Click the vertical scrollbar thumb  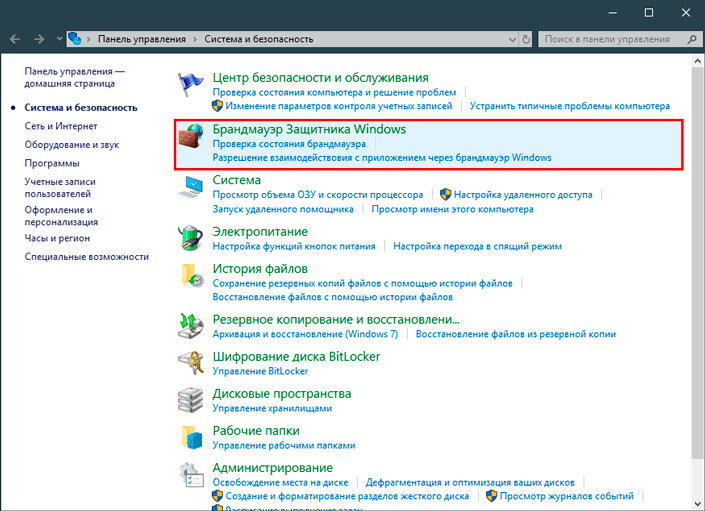pyautogui.click(x=698, y=263)
